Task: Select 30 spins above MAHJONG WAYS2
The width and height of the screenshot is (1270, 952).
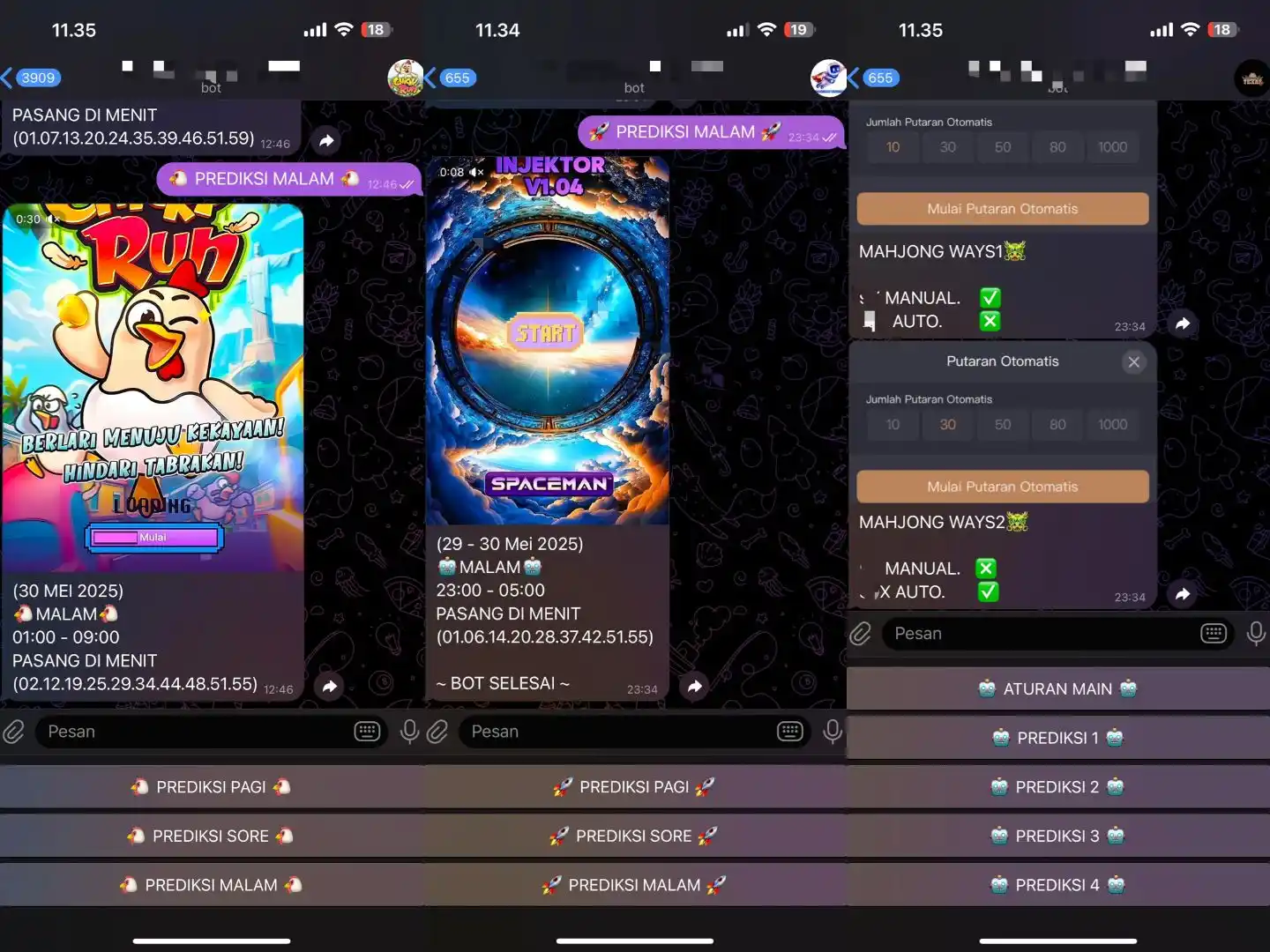Action: [947, 425]
